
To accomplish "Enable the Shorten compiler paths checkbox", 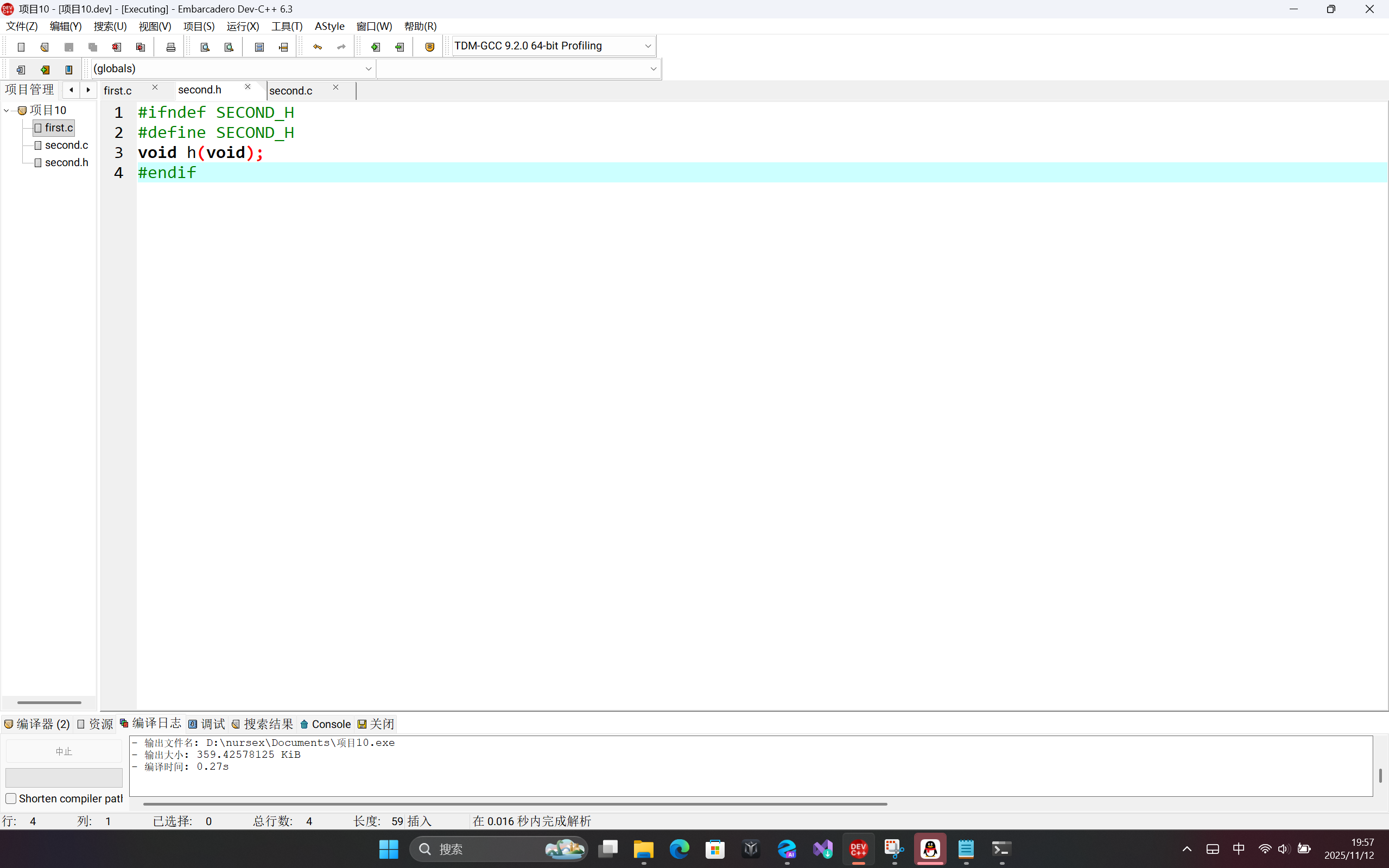I will 11,799.
